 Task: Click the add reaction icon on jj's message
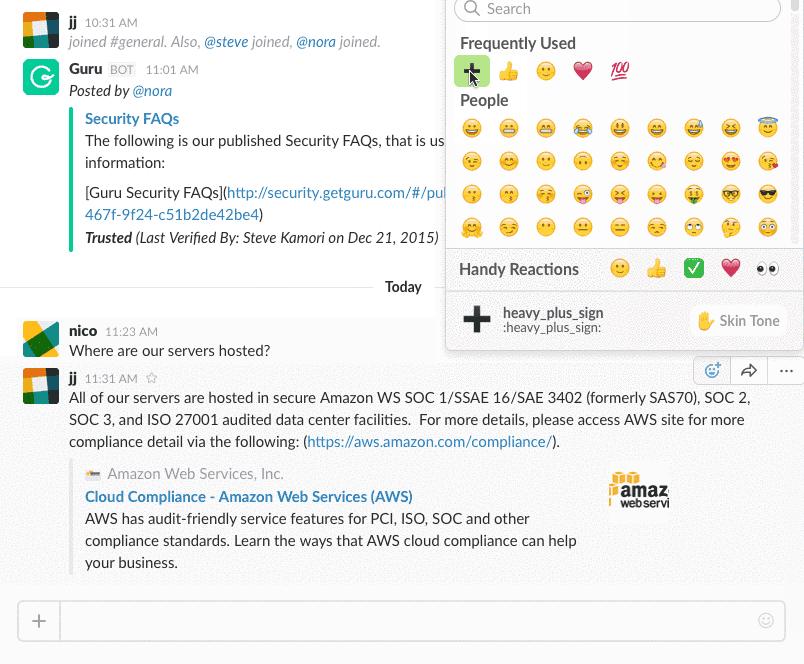click(712, 370)
